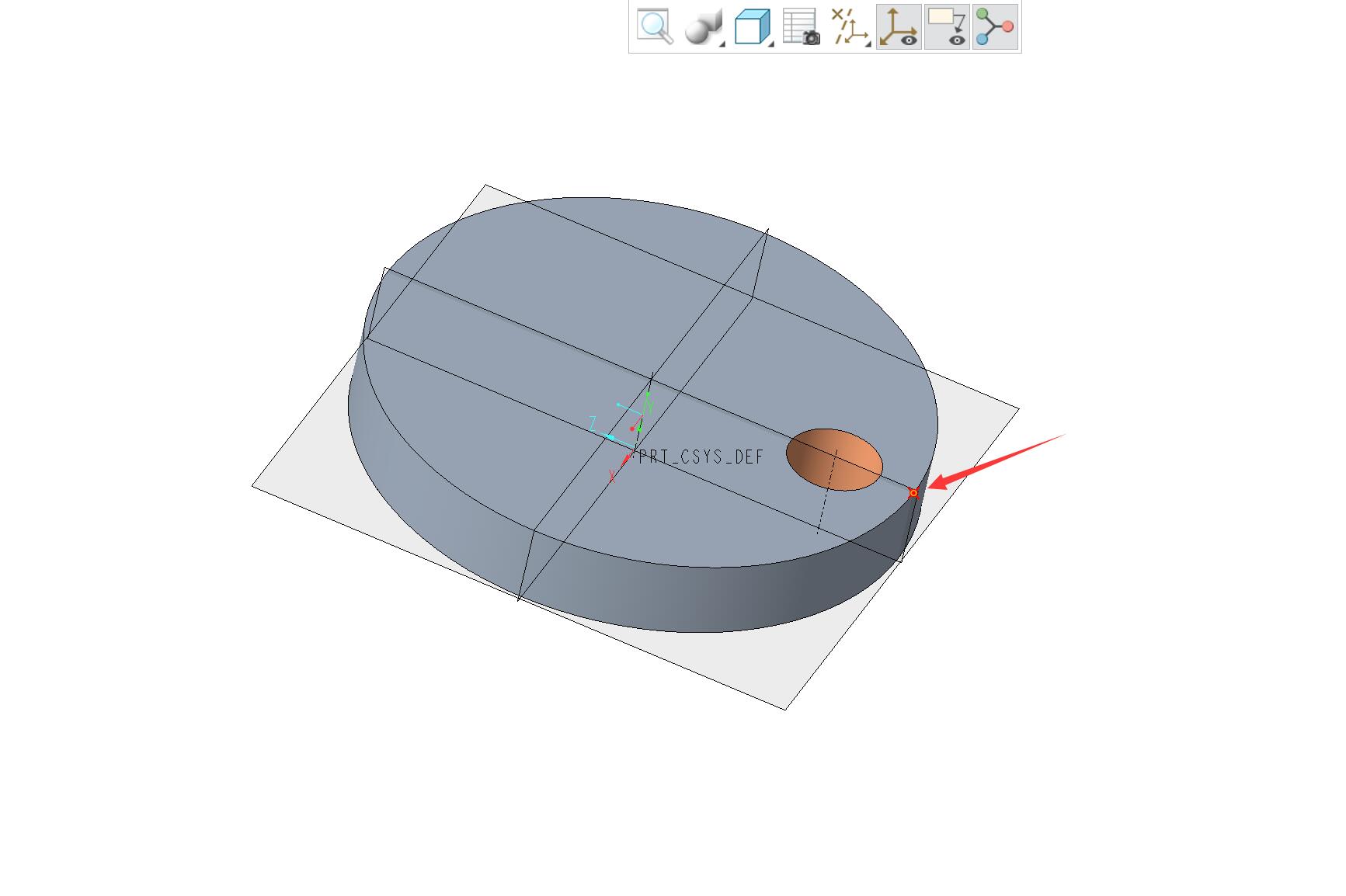Open the Display Style shading options
Viewport: 1346px width, 896px height.
point(704,27)
